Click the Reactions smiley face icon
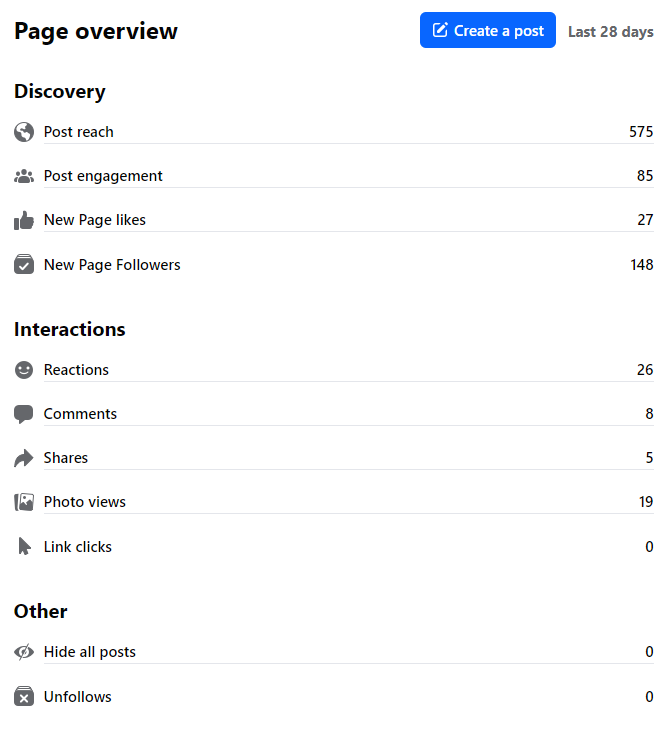 pos(24,370)
